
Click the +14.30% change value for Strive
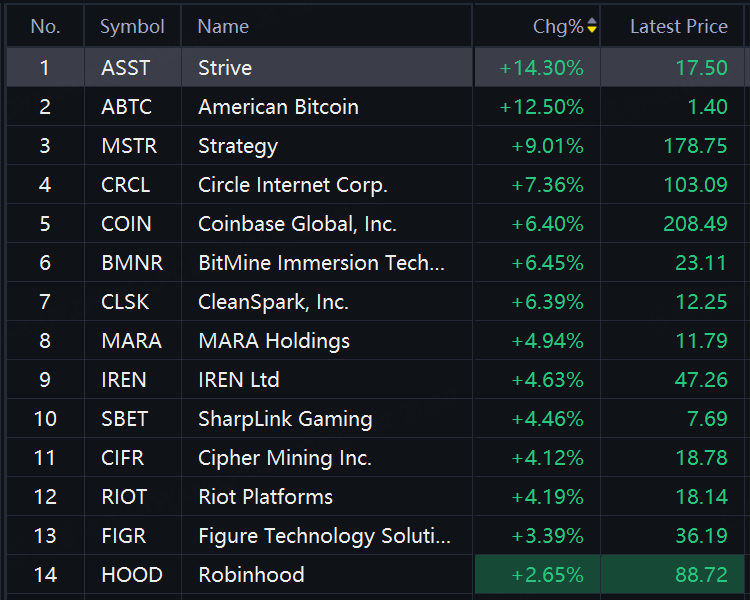541,68
